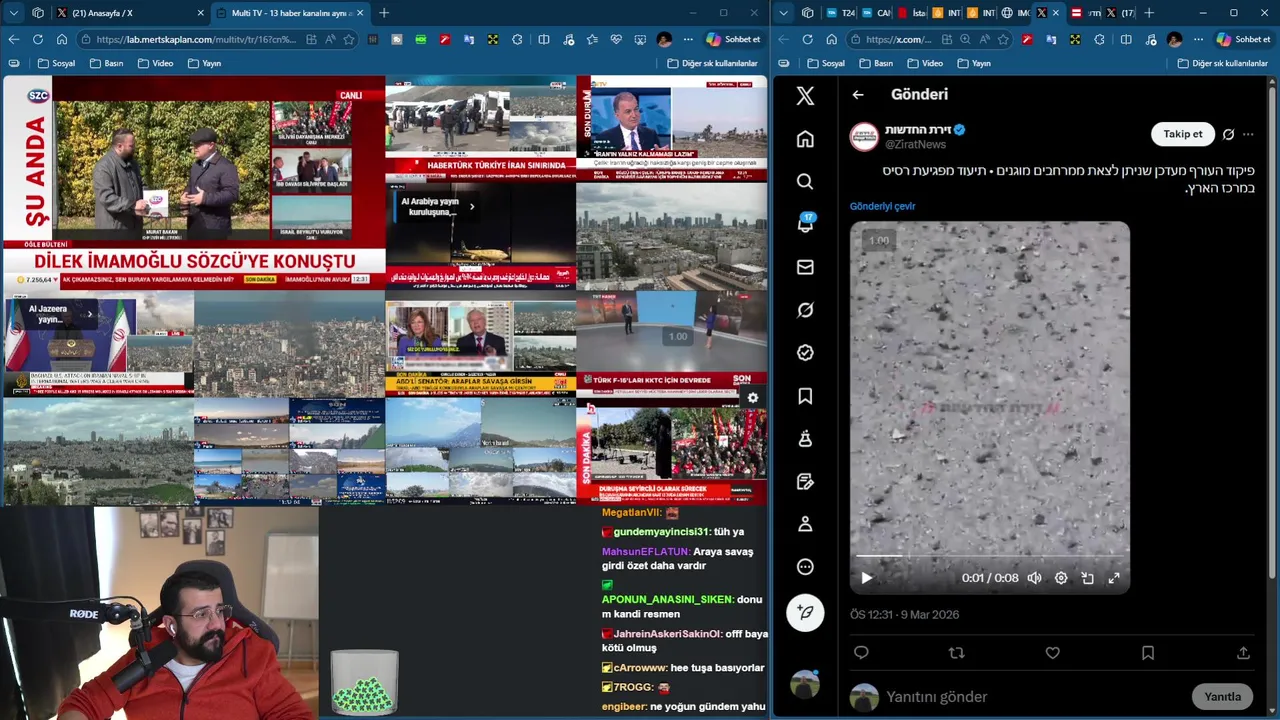Viewport: 1280px width, 720px height.
Task: Open a new tab in the x.com window
Action: 1149,13
